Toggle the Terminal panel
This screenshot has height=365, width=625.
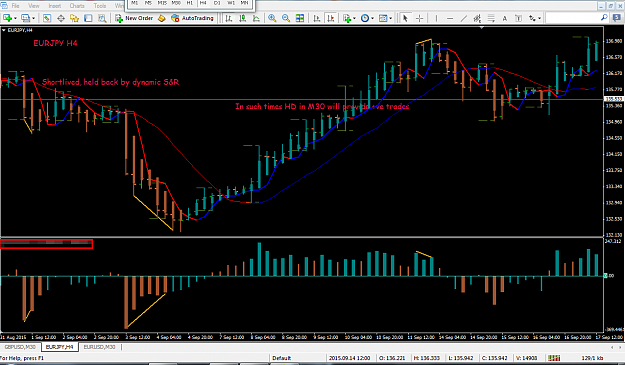click(x=88, y=18)
